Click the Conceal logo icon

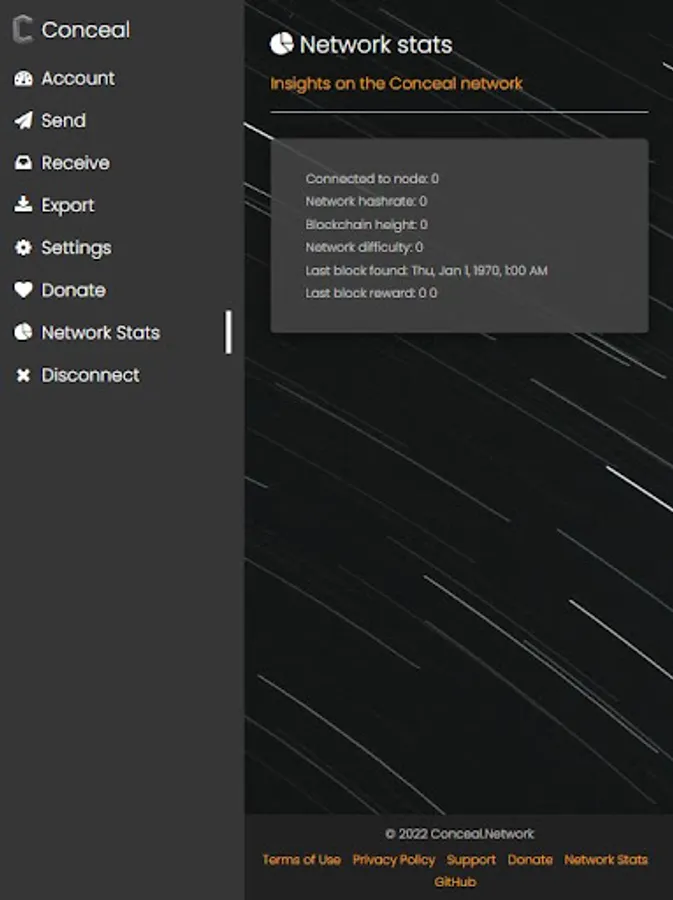point(23,29)
